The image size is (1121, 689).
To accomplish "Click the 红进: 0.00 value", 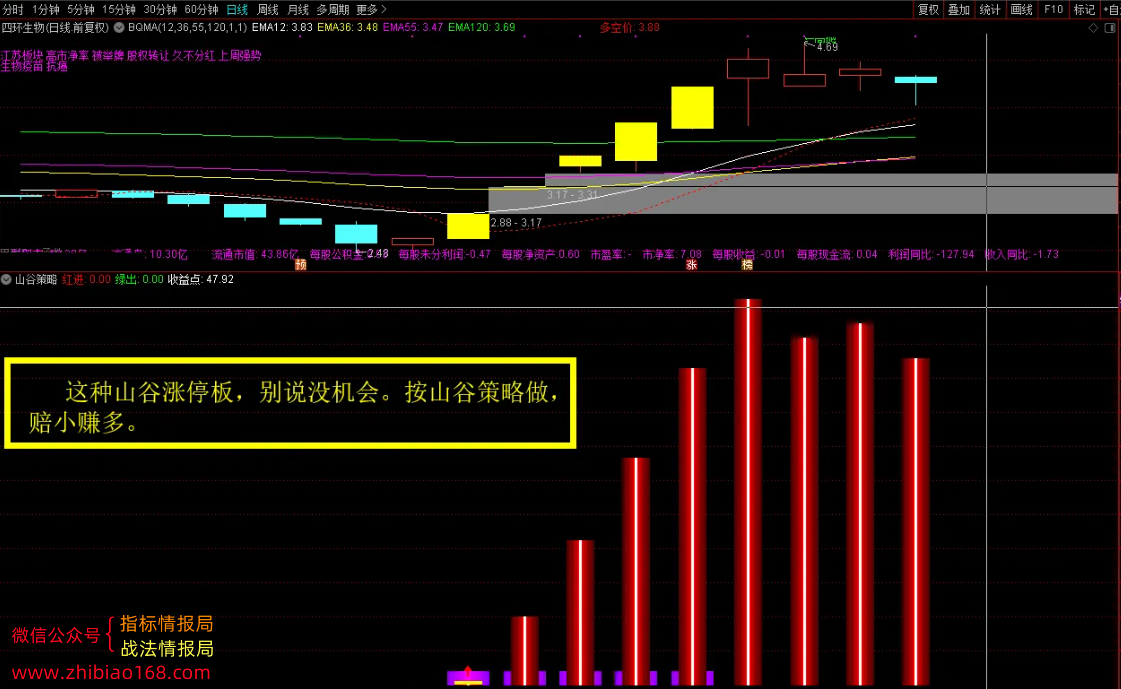I will [87, 279].
